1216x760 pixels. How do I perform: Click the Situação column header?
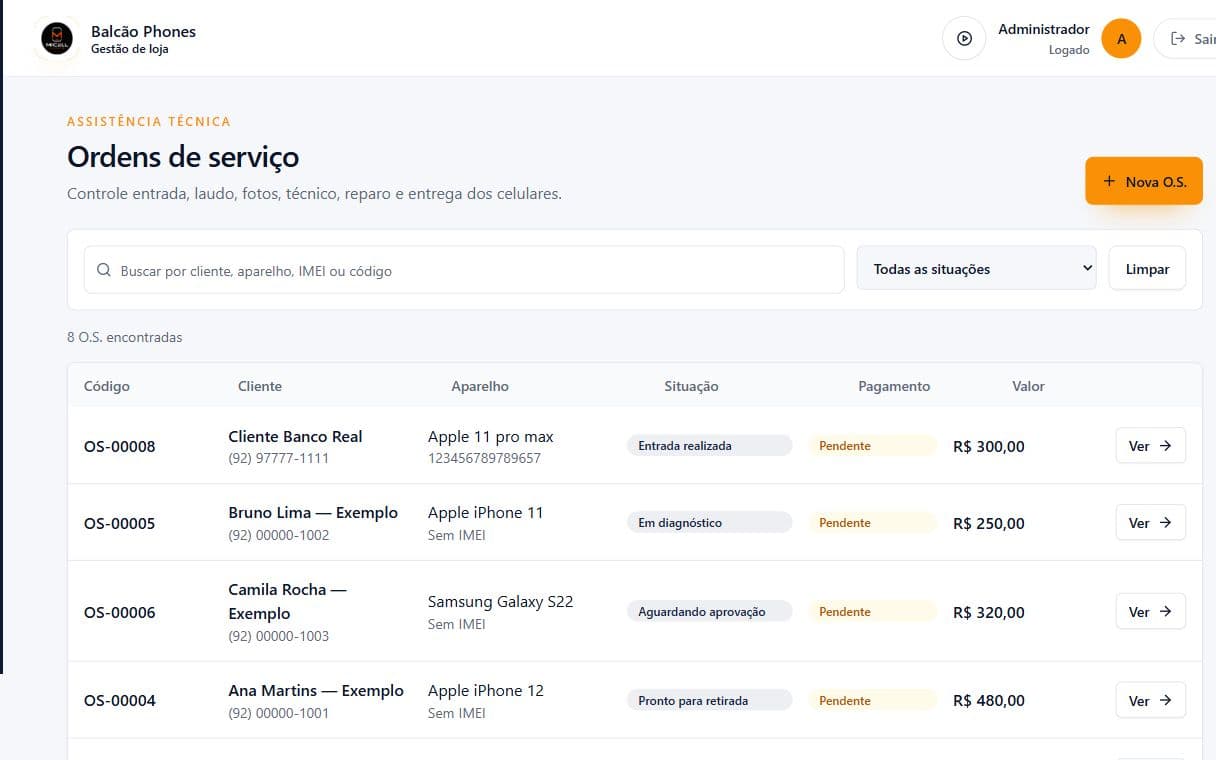point(691,386)
